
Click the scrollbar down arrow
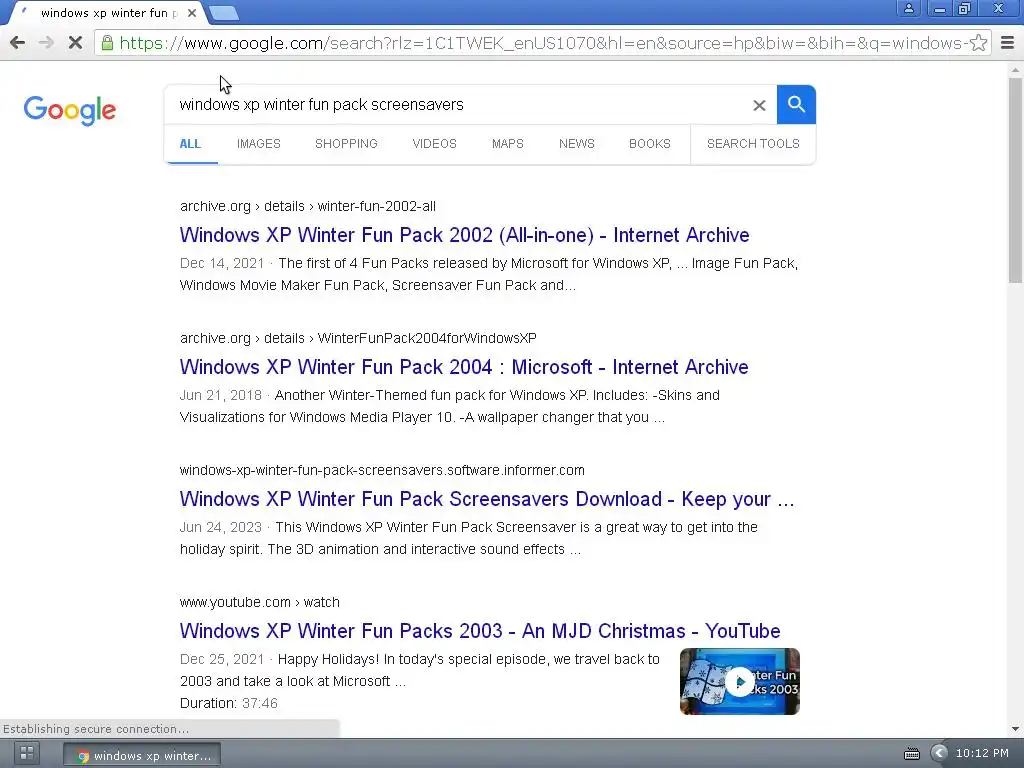point(1015,729)
